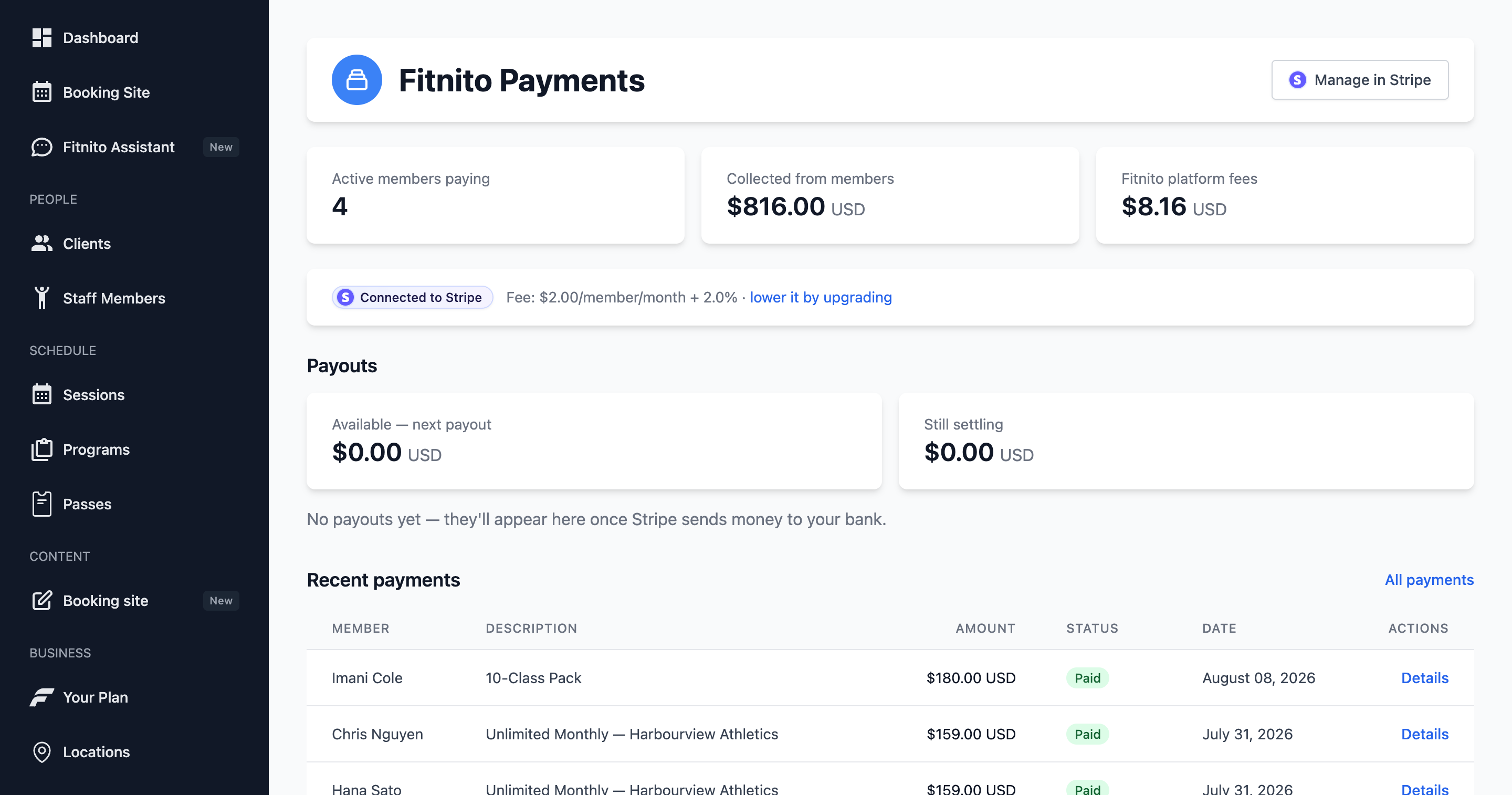Click the Connected to Stripe badge
Screen dimensions: 1512x795
tap(412, 298)
